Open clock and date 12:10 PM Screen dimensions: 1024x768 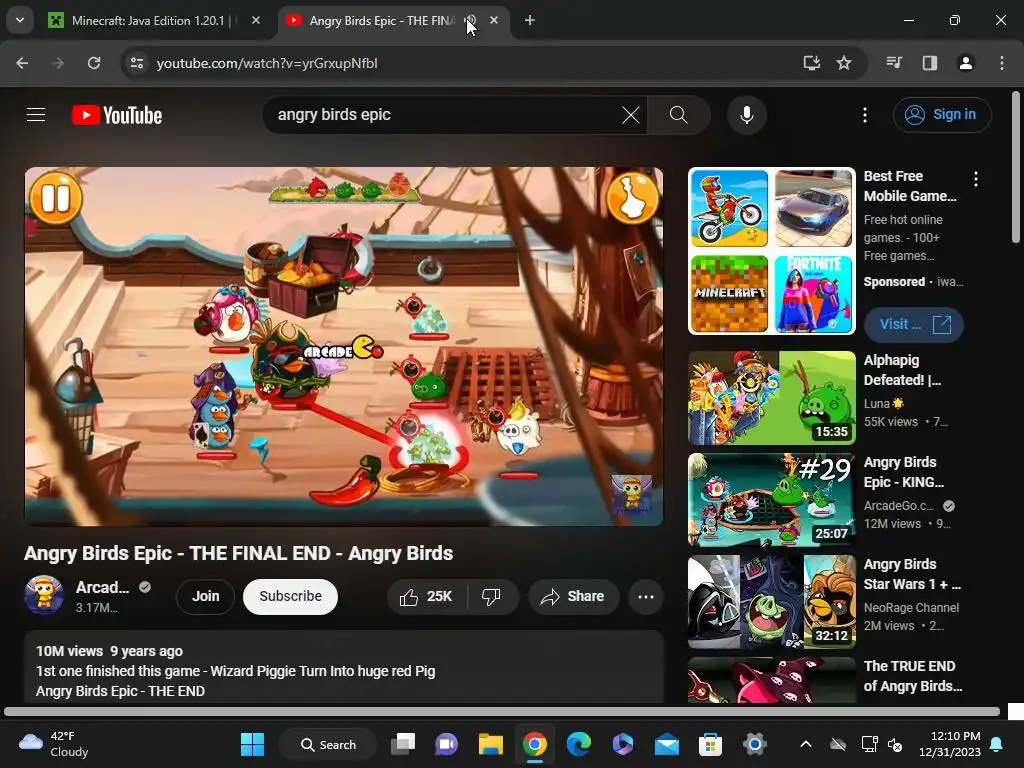pyautogui.click(x=950, y=744)
